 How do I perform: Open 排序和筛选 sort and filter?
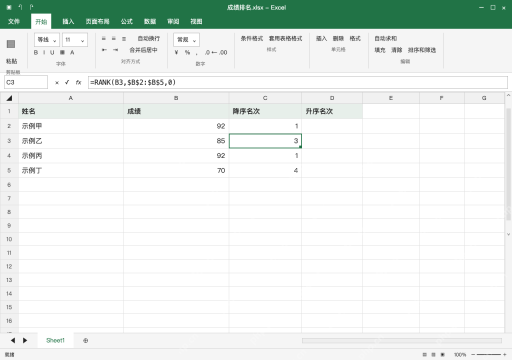pos(422,50)
